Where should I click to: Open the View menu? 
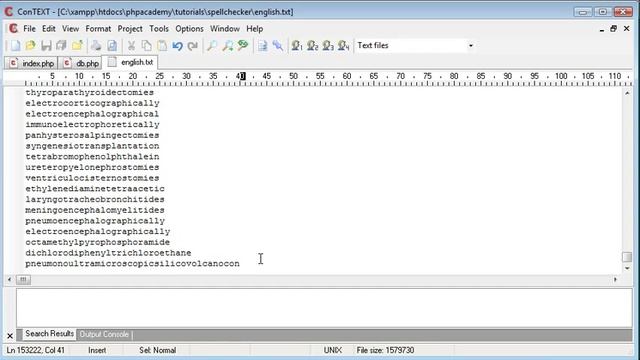71,29
